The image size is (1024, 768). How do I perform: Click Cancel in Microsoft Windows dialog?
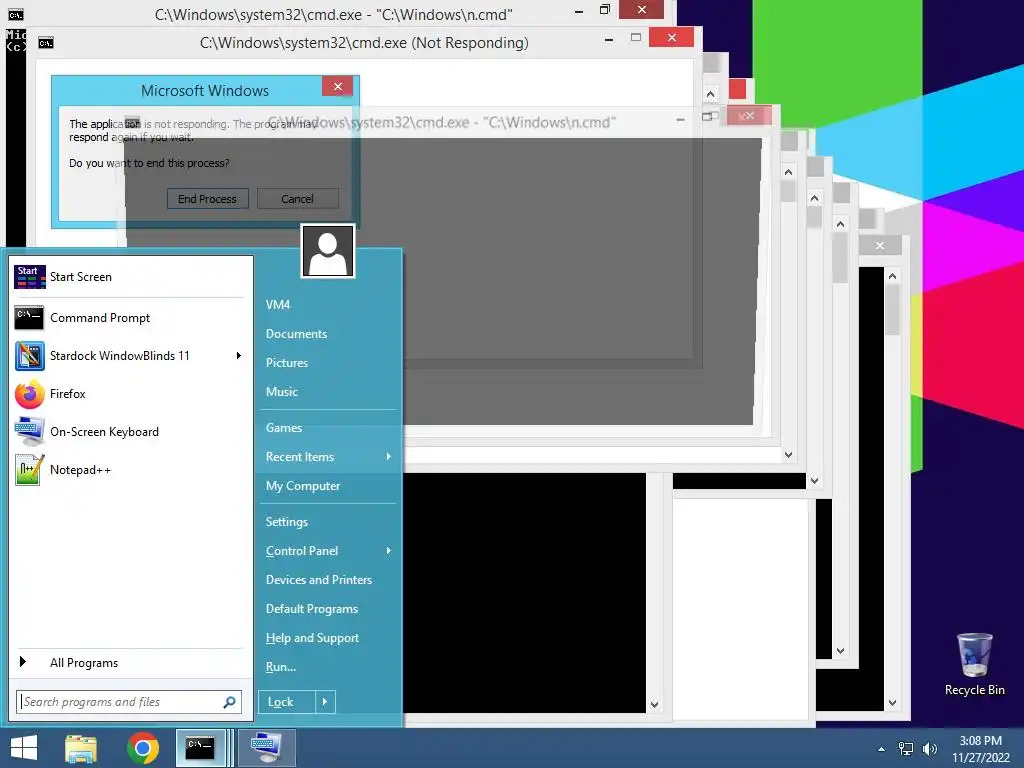[x=297, y=199]
